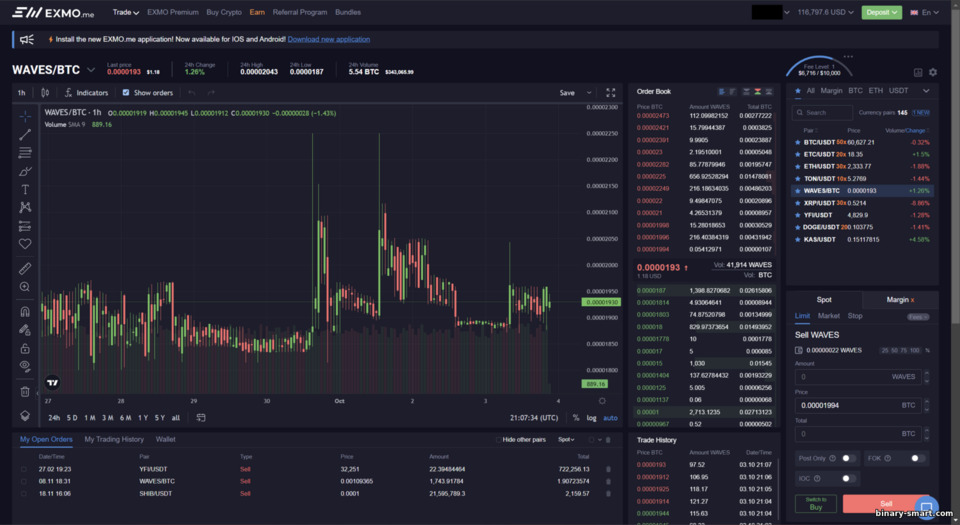Change the 1h chart interval
Screen dimensions: 960x525
(21, 92)
